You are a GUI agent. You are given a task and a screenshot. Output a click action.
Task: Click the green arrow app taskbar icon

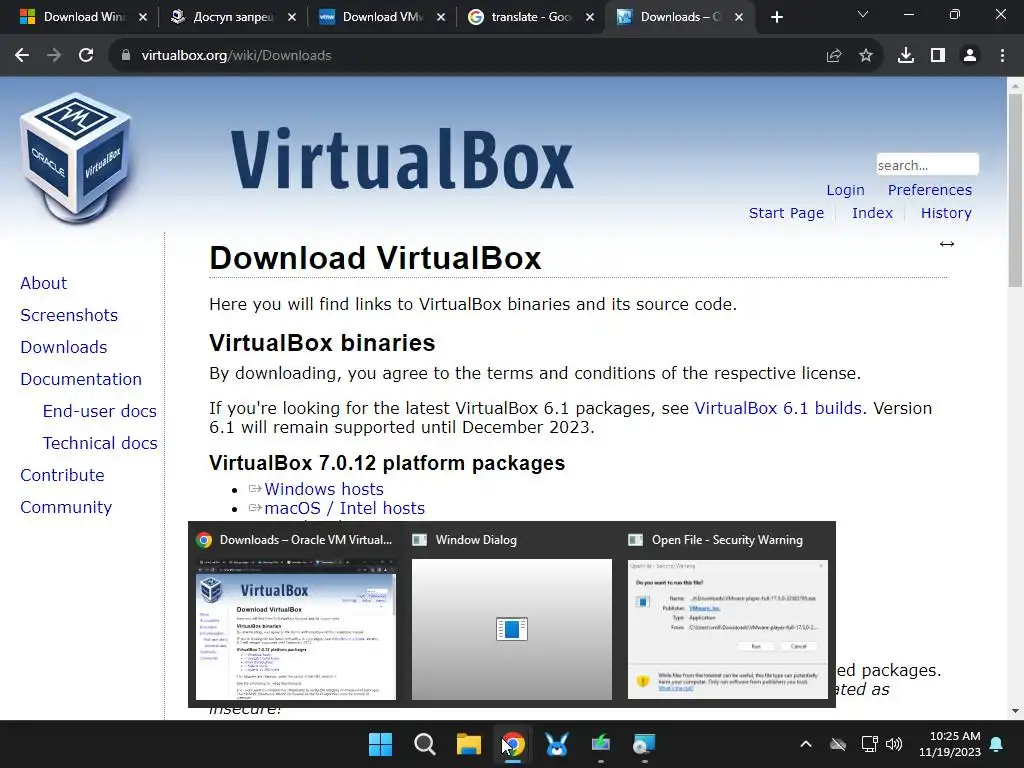(601, 744)
